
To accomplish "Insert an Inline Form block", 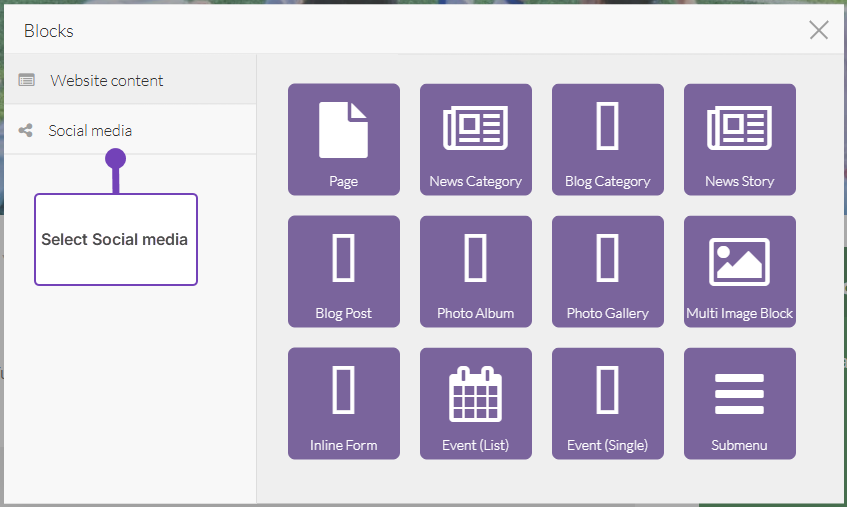I will click(x=343, y=403).
